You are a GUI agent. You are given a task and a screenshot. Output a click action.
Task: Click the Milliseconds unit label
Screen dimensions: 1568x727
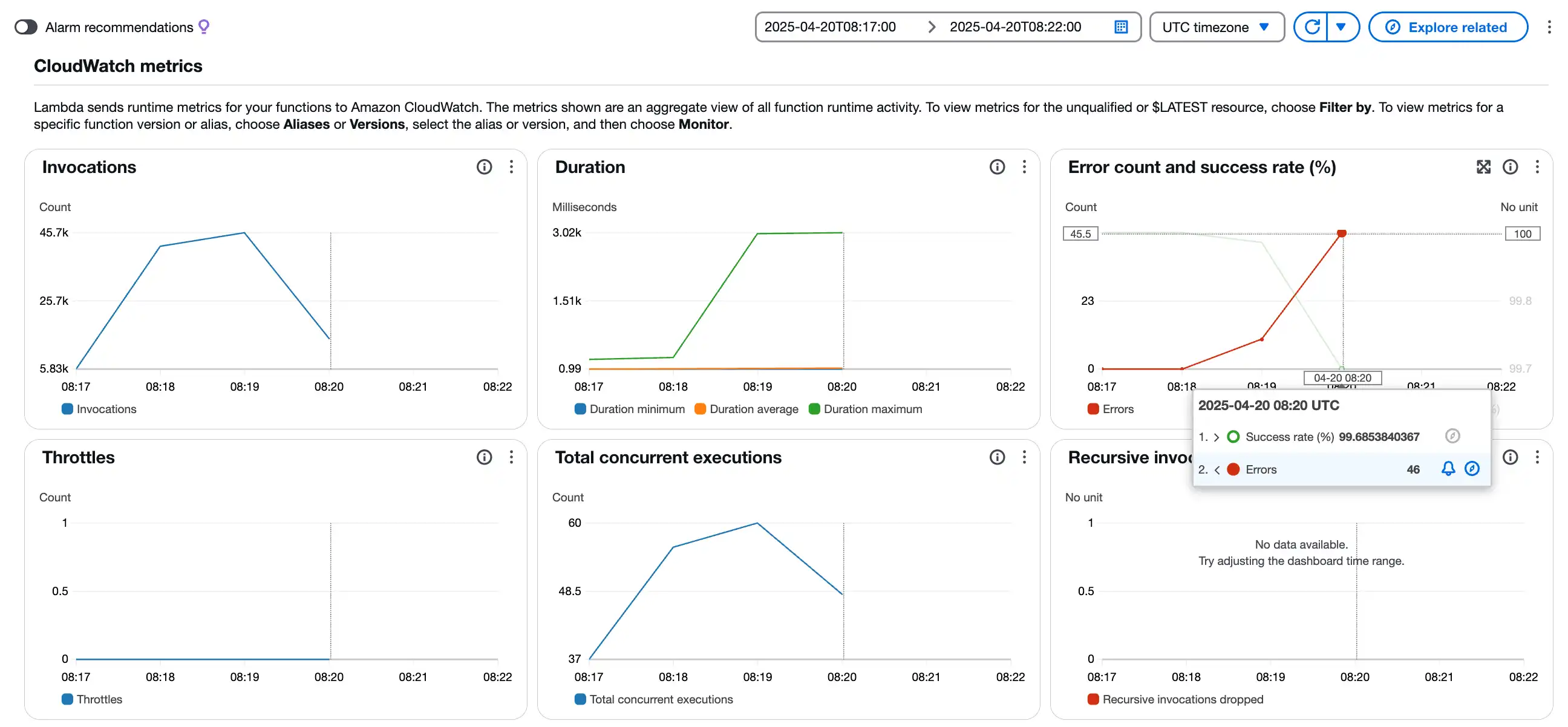click(584, 207)
